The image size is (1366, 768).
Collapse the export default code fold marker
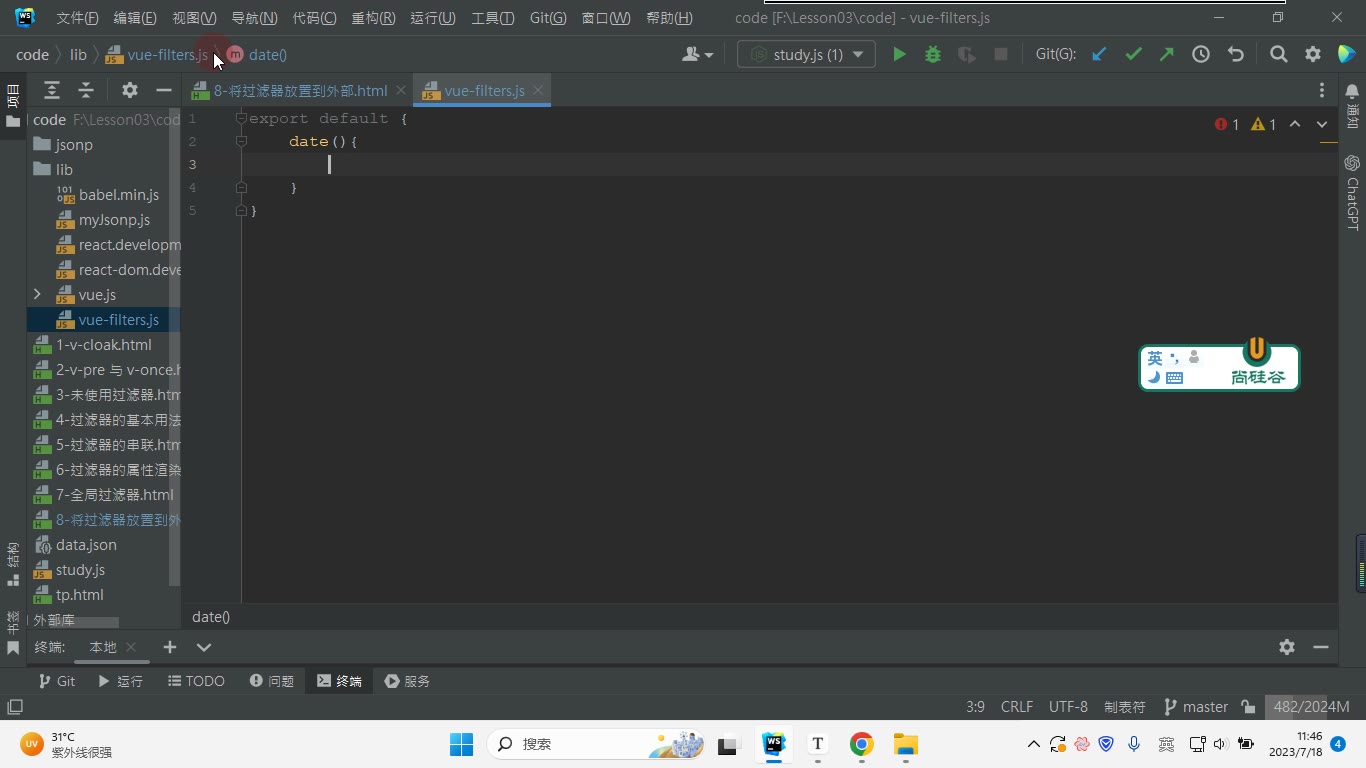[x=241, y=118]
